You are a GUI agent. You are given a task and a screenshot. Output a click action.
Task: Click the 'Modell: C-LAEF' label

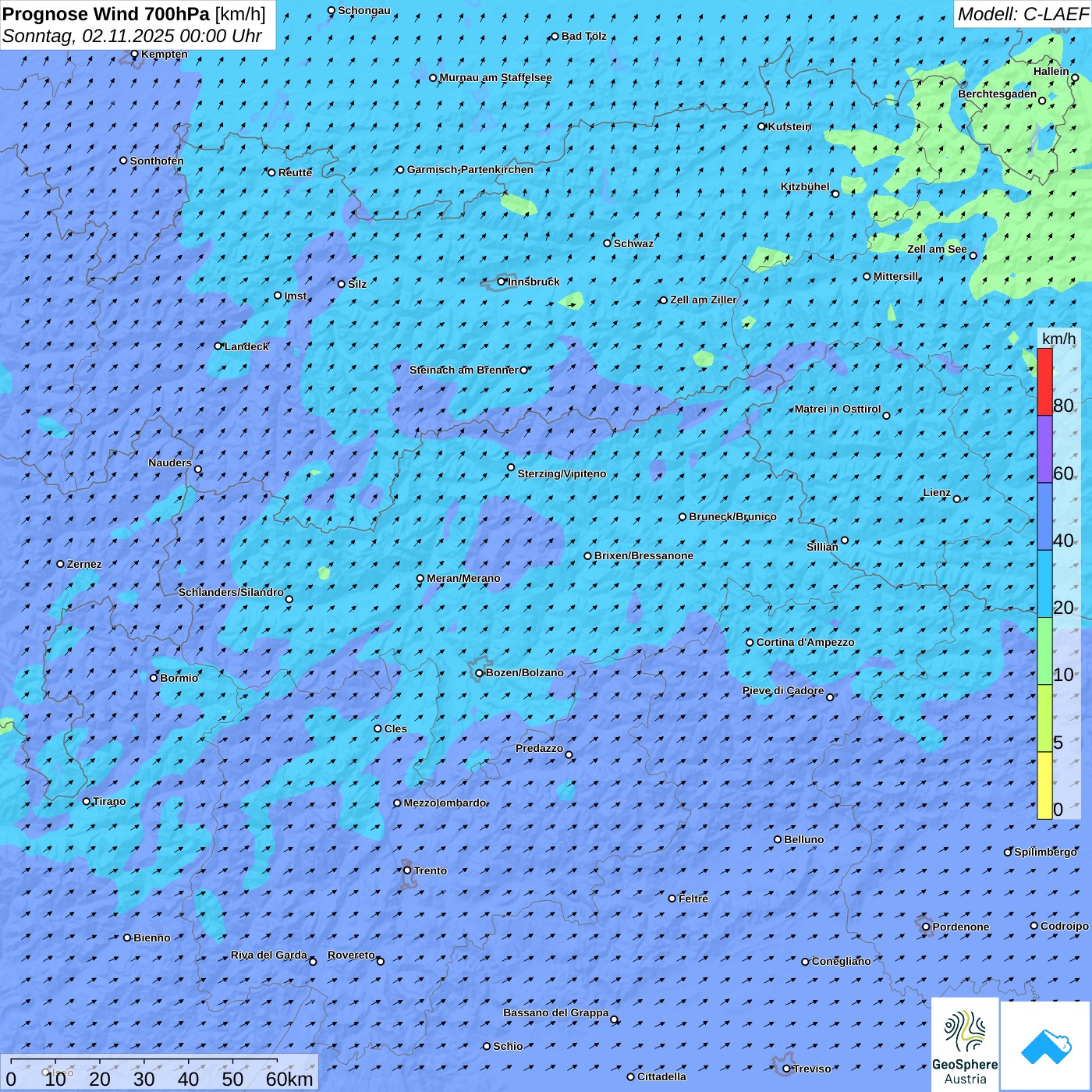pos(1023,14)
